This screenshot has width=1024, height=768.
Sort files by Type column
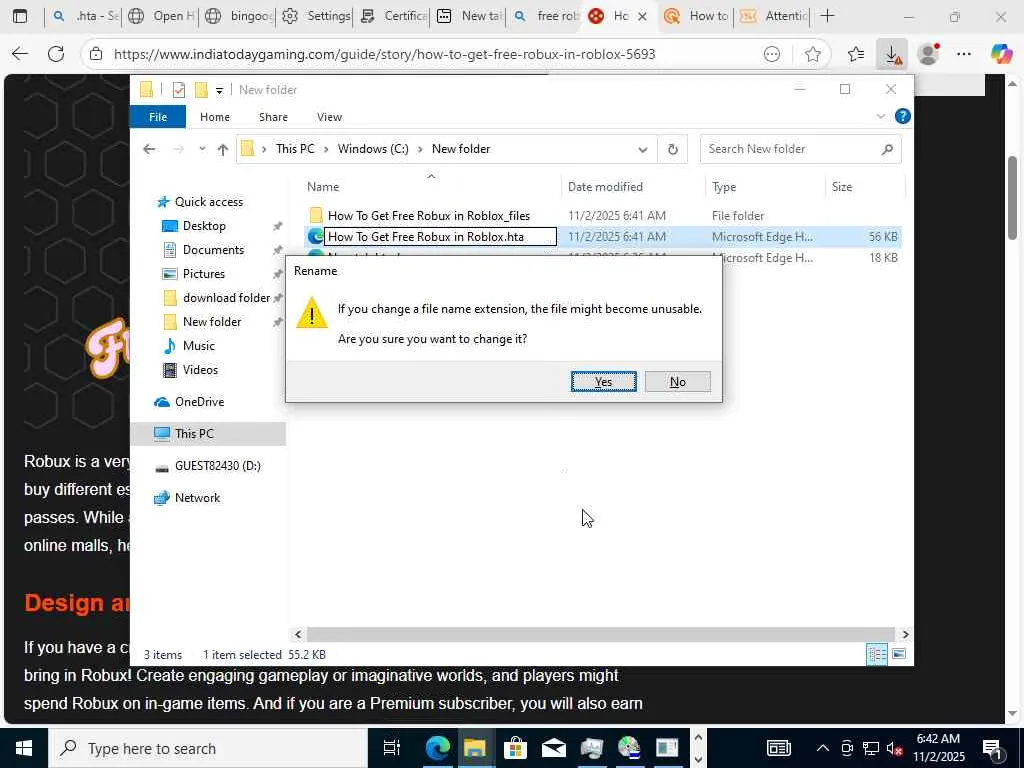[724, 187]
